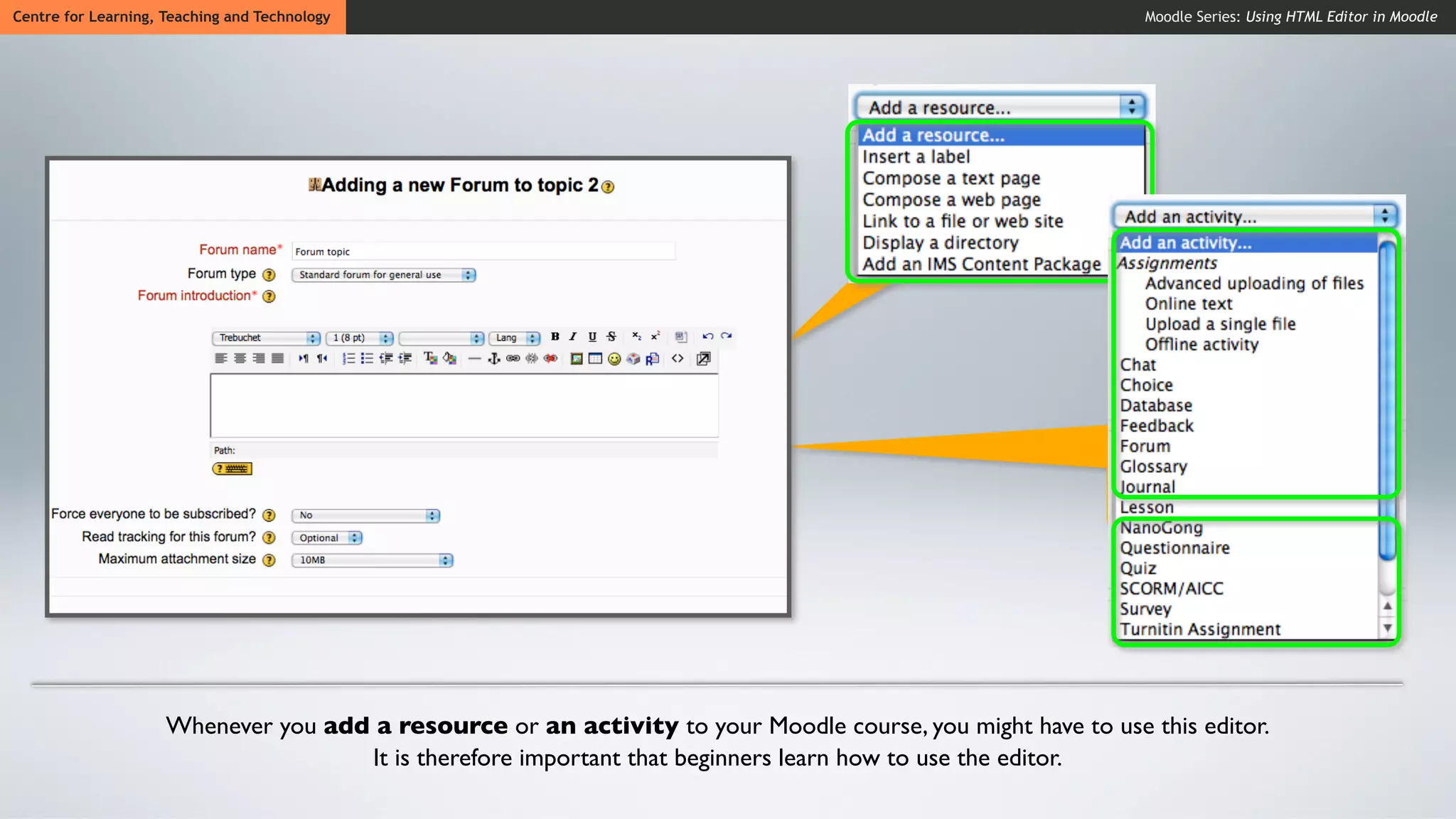Toggle HTML source view icon
This screenshot has height=819, width=1456.
click(x=678, y=359)
